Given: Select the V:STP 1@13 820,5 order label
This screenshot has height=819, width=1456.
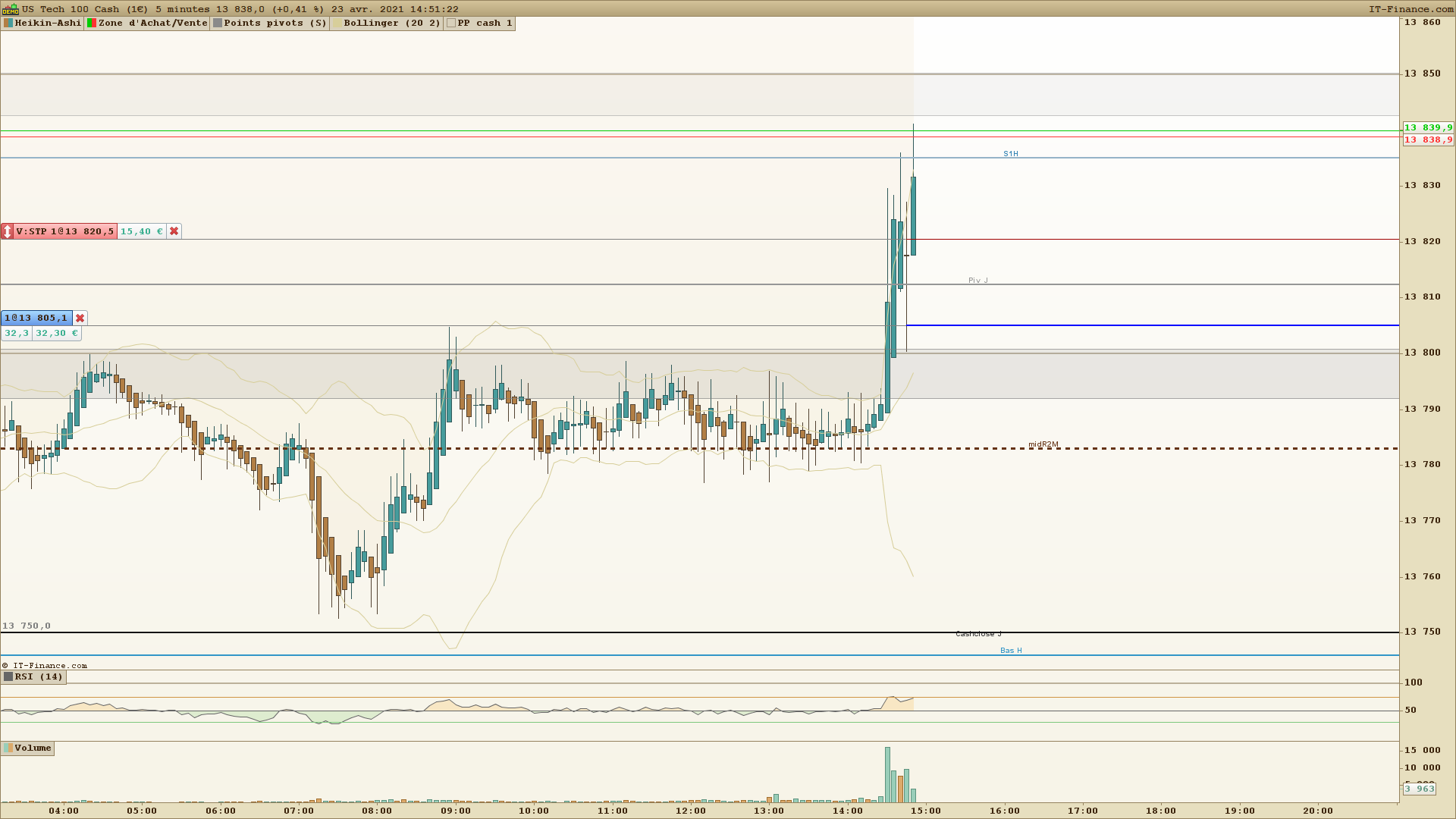Looking at the screenshot, I should point(65,231).
